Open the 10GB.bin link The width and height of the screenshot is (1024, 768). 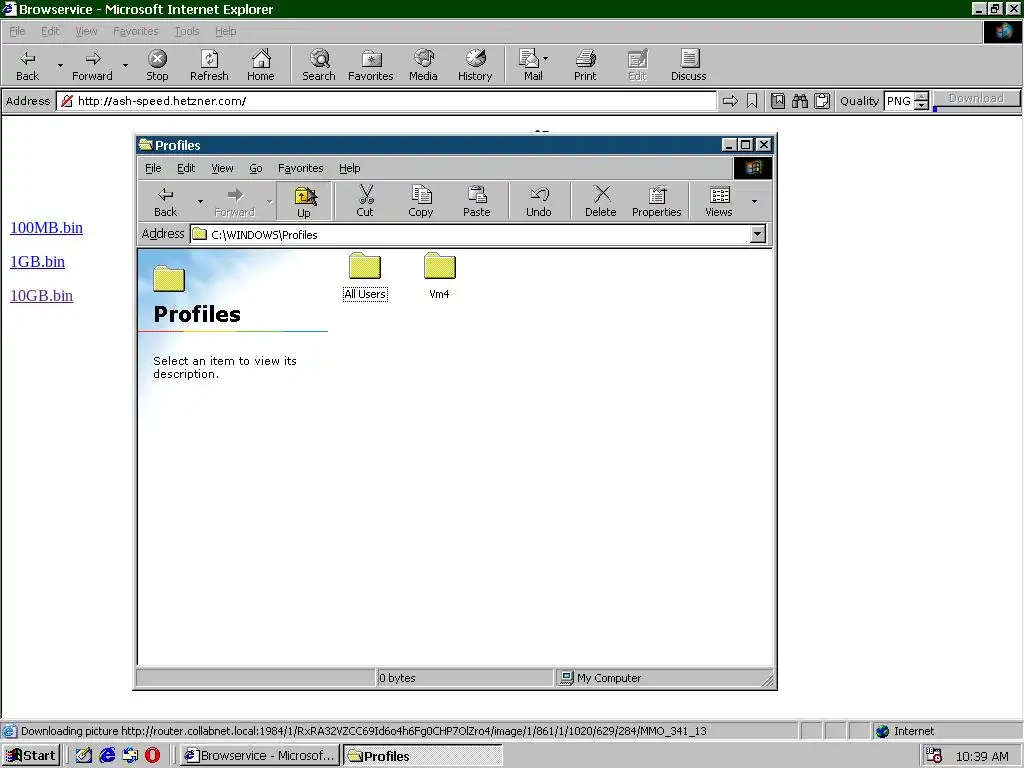pos(41,295)
